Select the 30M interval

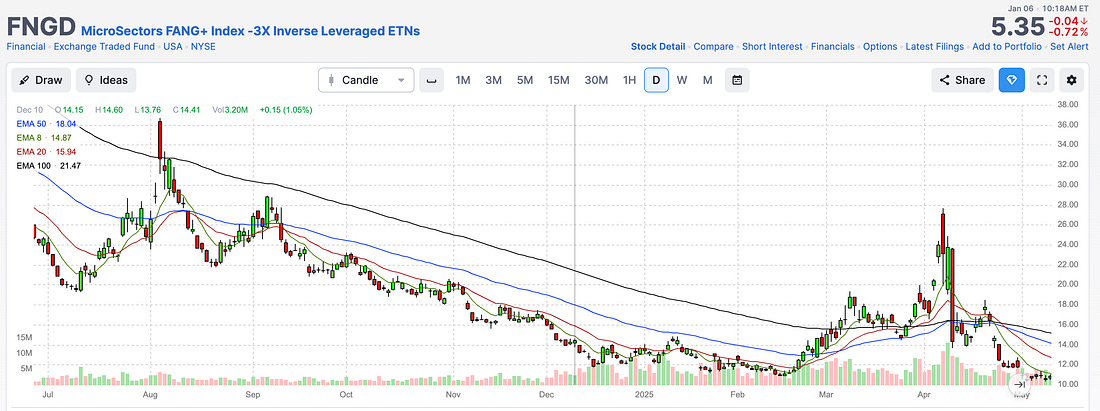pos(596,80)
